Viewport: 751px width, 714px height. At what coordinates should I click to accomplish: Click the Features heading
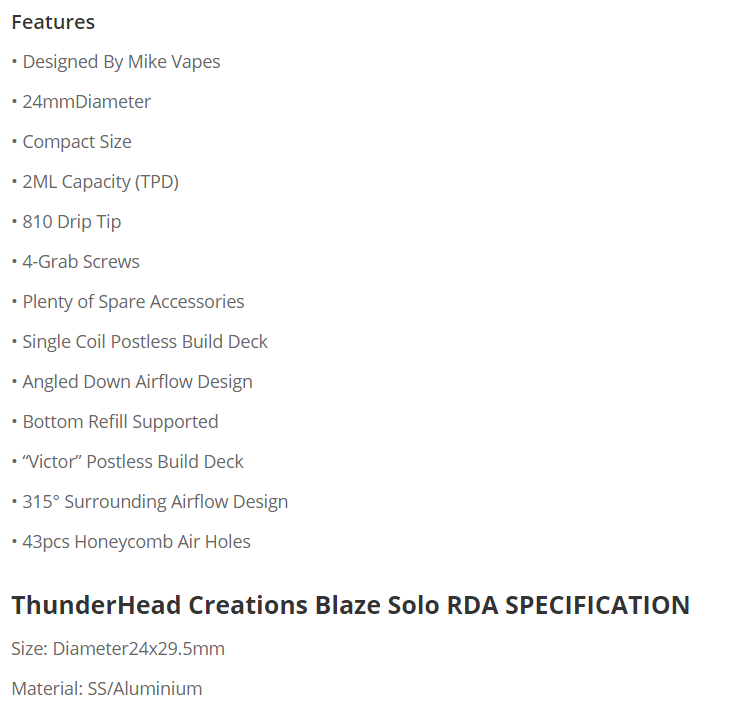tap(53, 22)
